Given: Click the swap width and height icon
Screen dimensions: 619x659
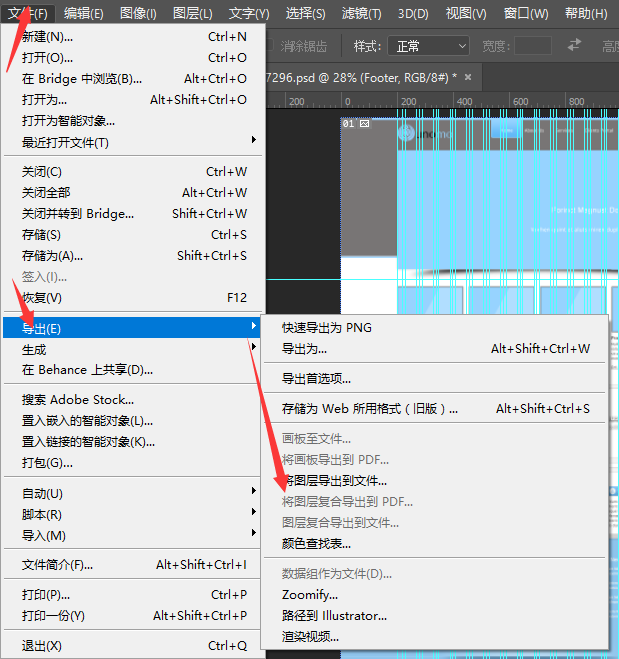Looking at the screenshot, I should pos(574,45).
